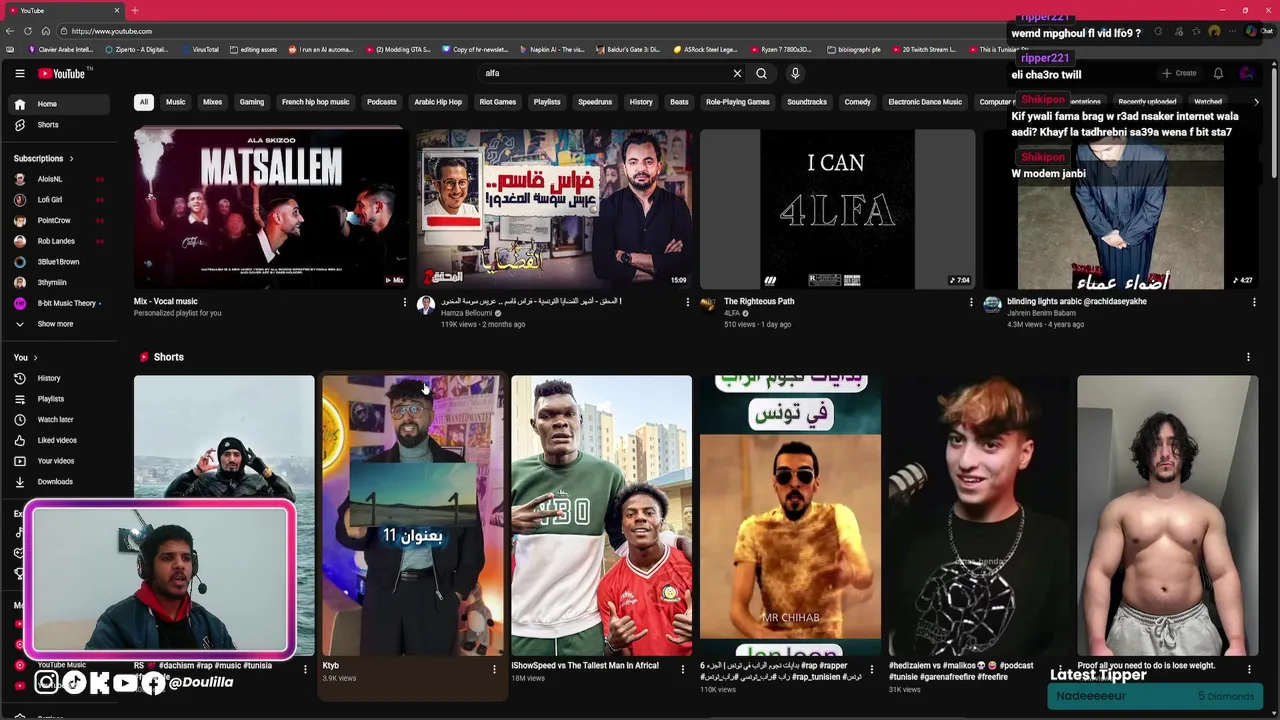Close the YouTube browser tab
1280x720 pixels.
point(116,10)
